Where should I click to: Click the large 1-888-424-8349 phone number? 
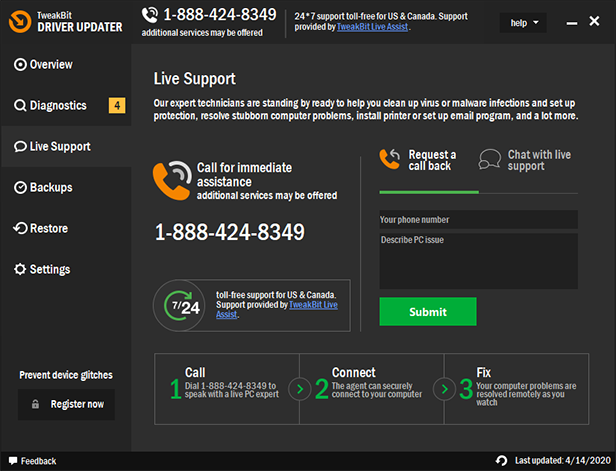click(x=230, y=232)
